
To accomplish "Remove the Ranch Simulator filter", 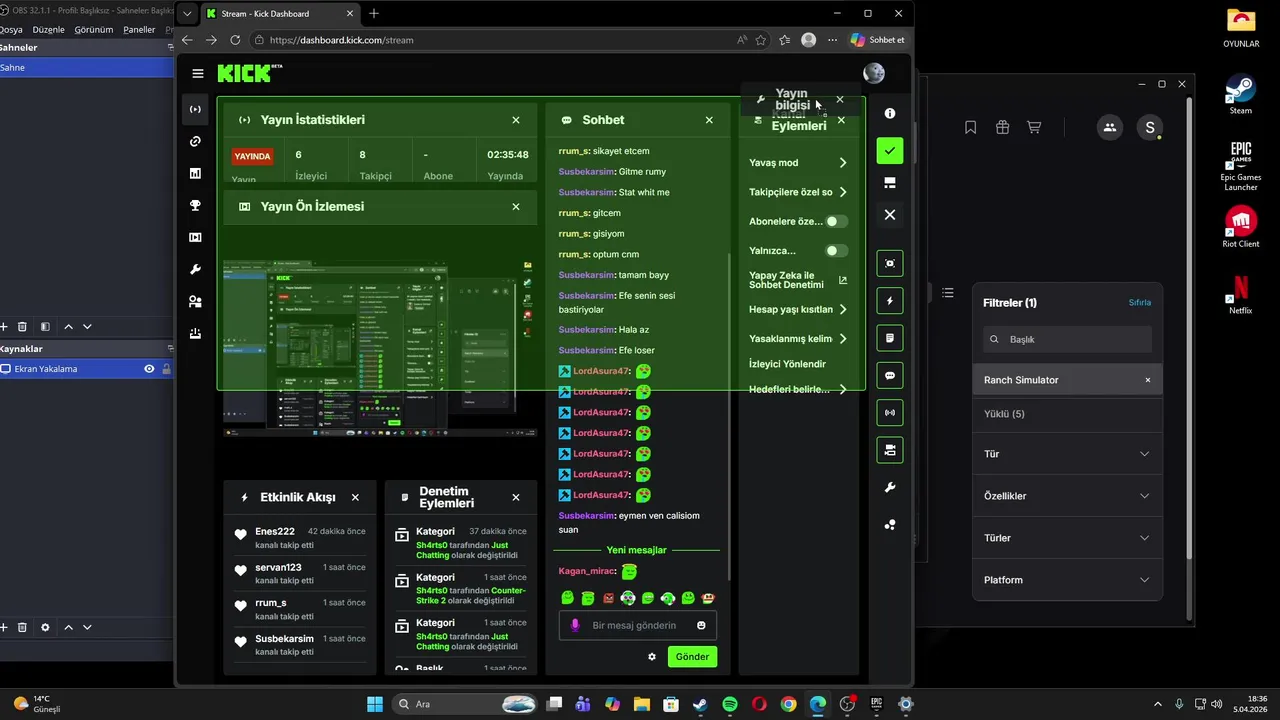I will tap(1148, 380).
